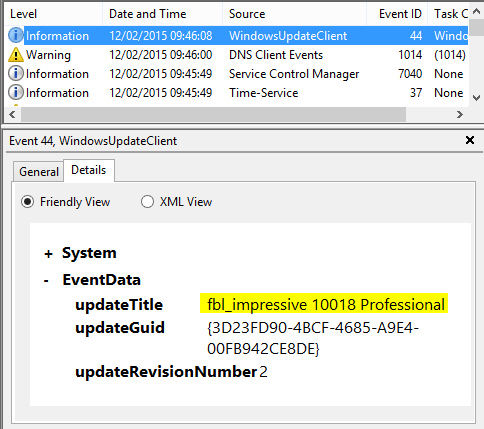Click the Information icon of WindowsUpdateClient event
This screenshot has width=484, height=429.
pos(16,35)
